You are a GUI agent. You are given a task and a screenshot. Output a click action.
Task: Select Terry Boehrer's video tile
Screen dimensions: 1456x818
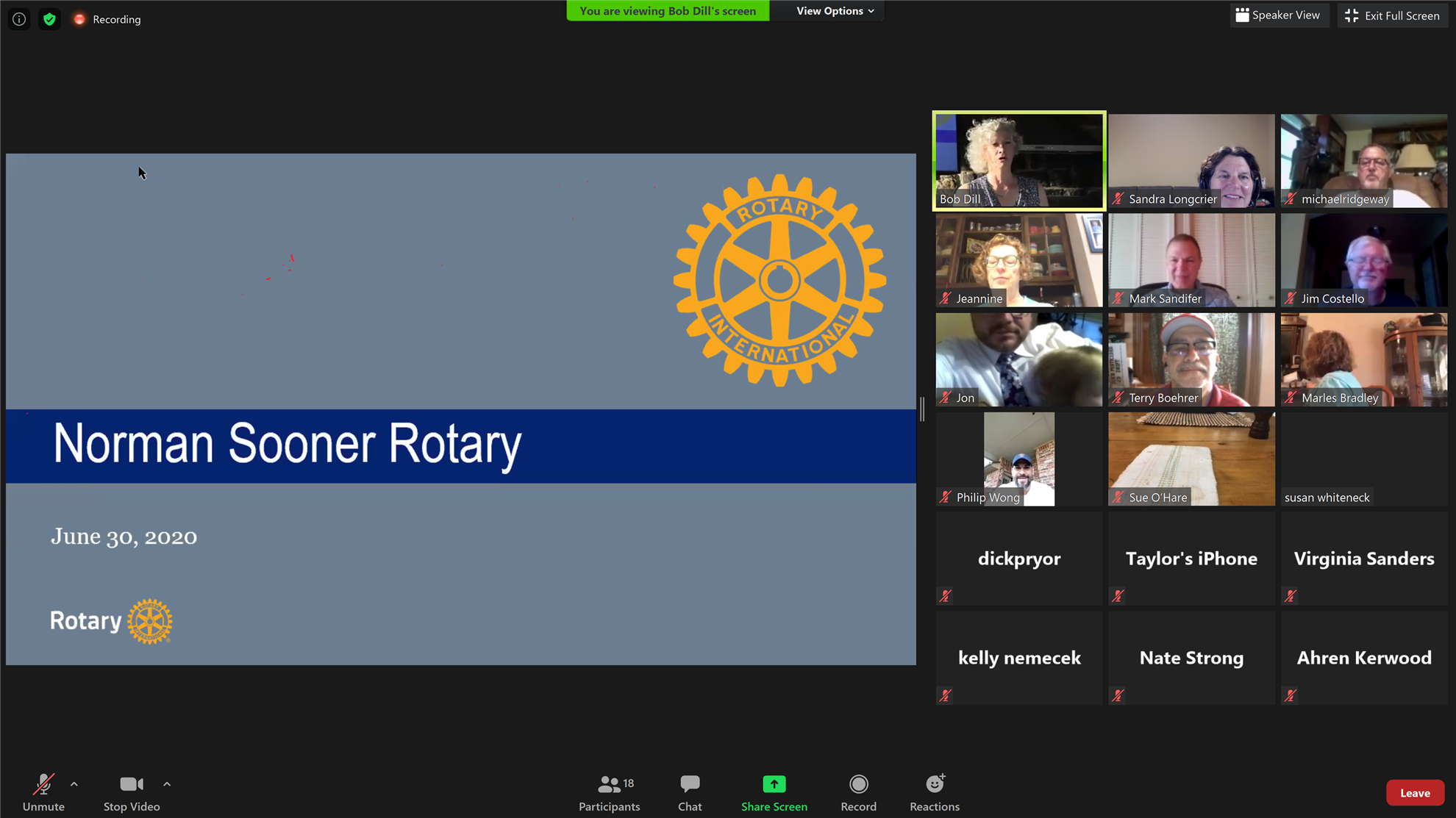[x=1191, y=359]
